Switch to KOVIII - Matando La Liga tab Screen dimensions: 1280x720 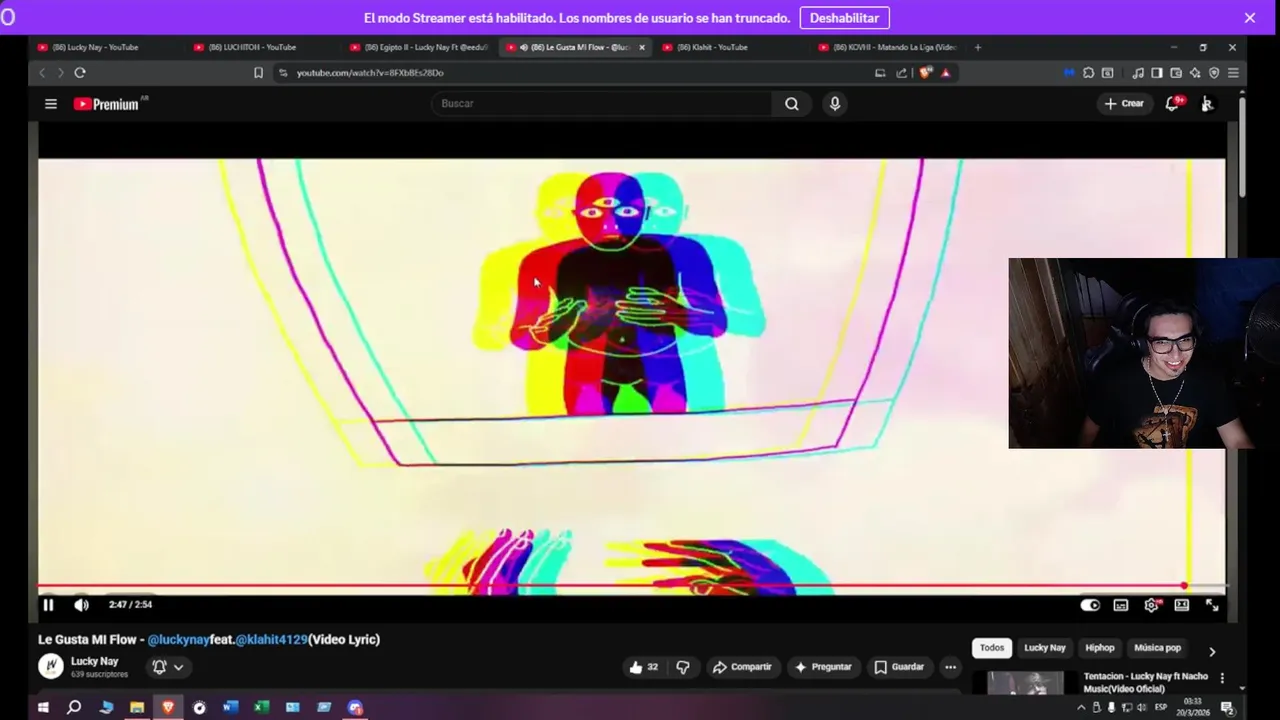(x=888, y=47)
